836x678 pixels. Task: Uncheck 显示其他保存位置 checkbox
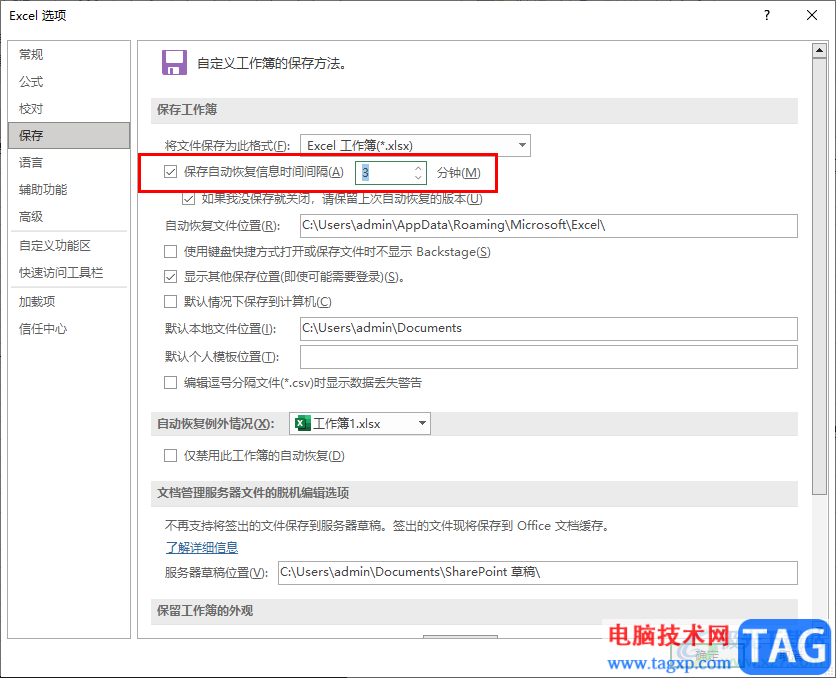171,276
